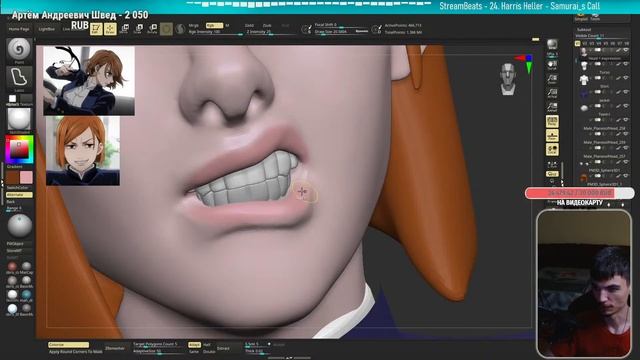Screen dimensions: 640x360
Task: Open the LightBox browser
Action: (x=47, y=29)
